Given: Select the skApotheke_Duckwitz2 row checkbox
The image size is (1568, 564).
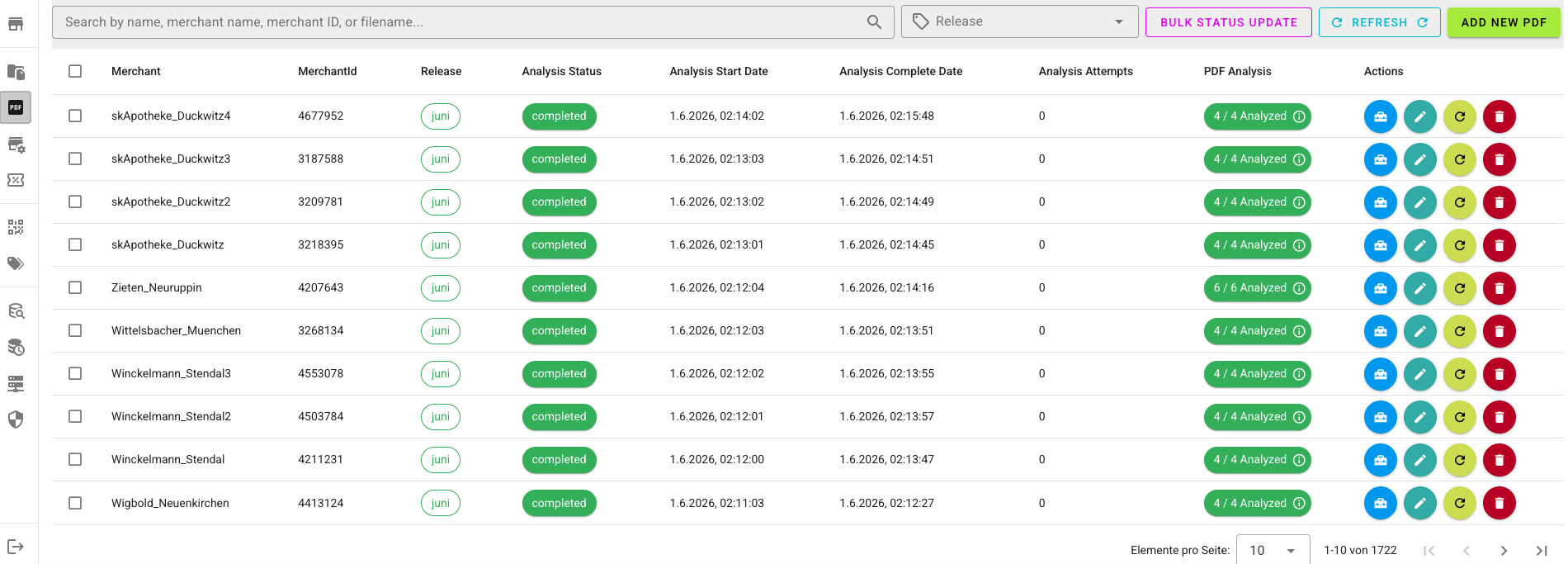Looking at the screenshot, I should tap(75, 201).
